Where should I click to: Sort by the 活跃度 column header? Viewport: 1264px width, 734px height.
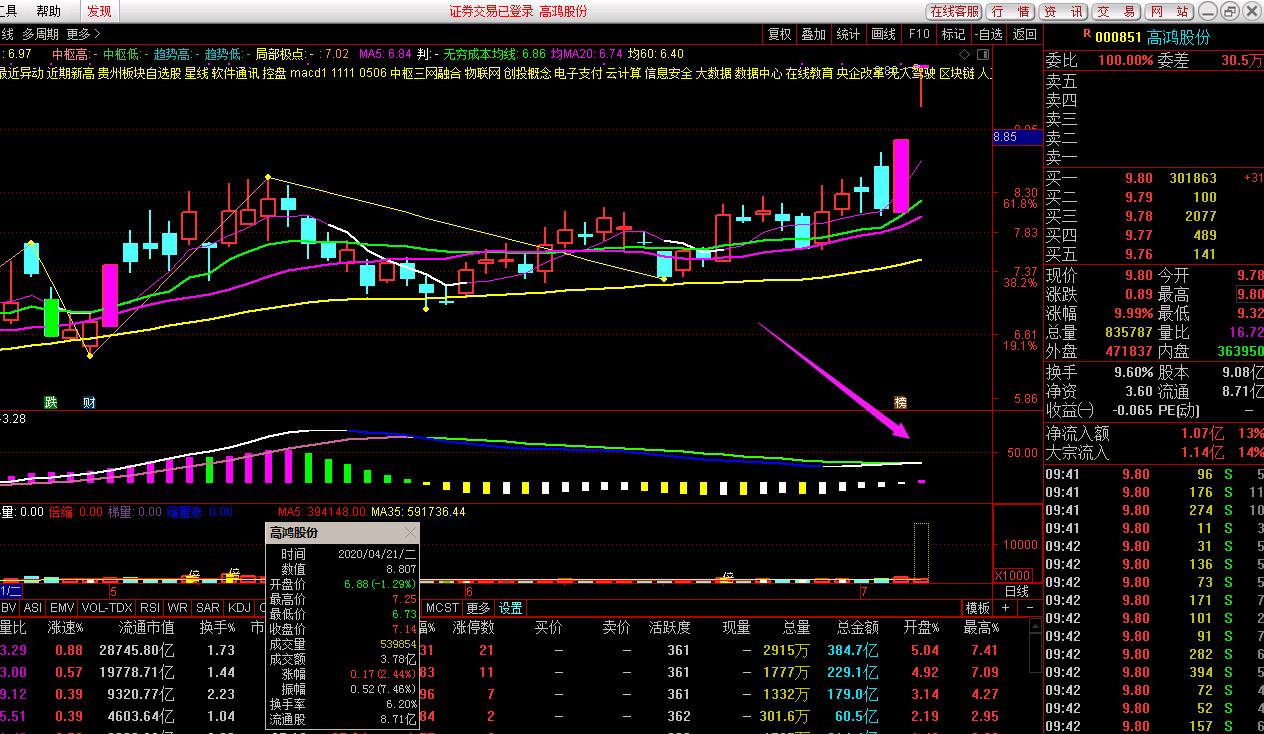[x=669, y=627]
